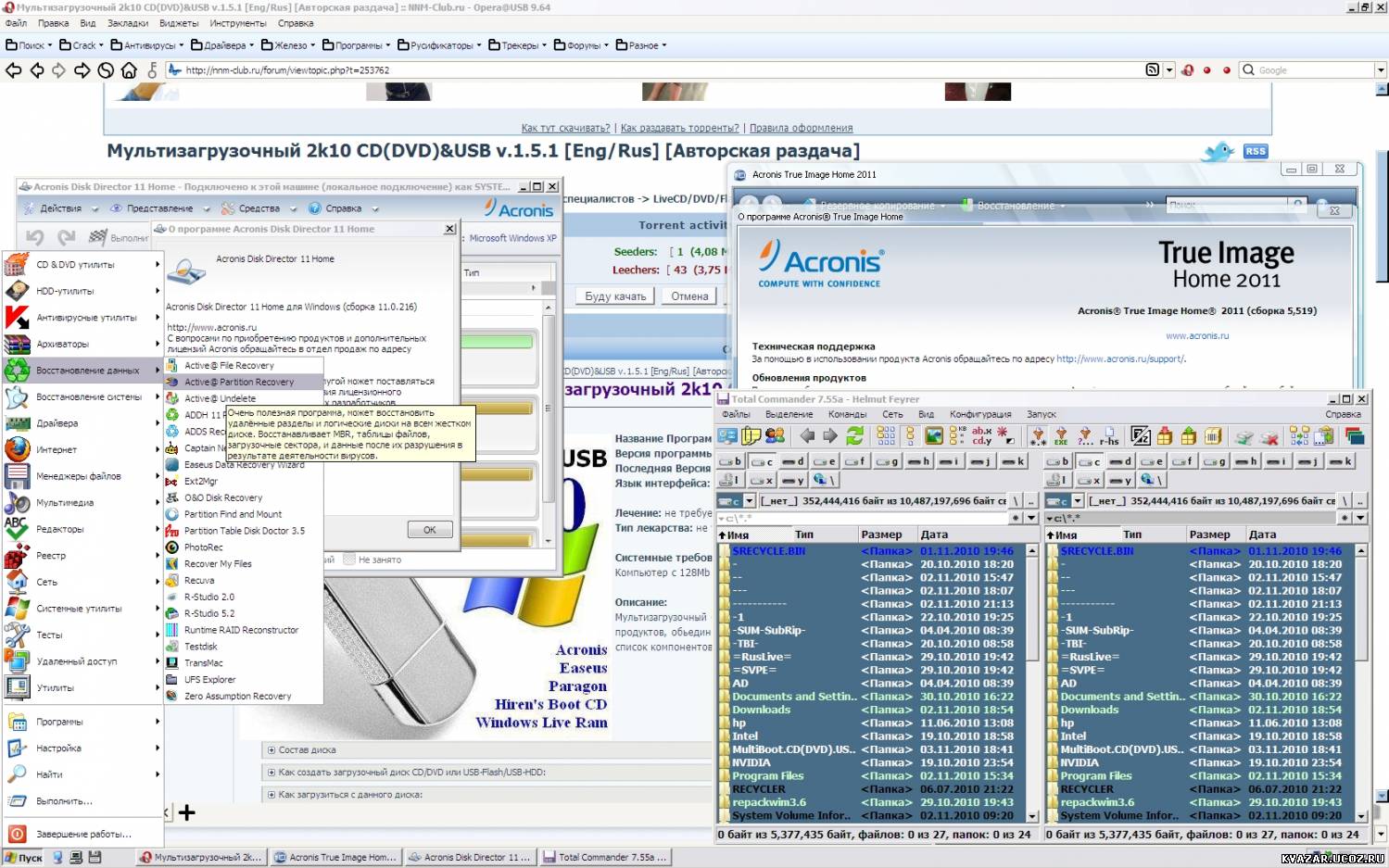This screenshot has width=1389, height=868.
Task: Click the ?... custom filter icon
Action: point(1086,435)
